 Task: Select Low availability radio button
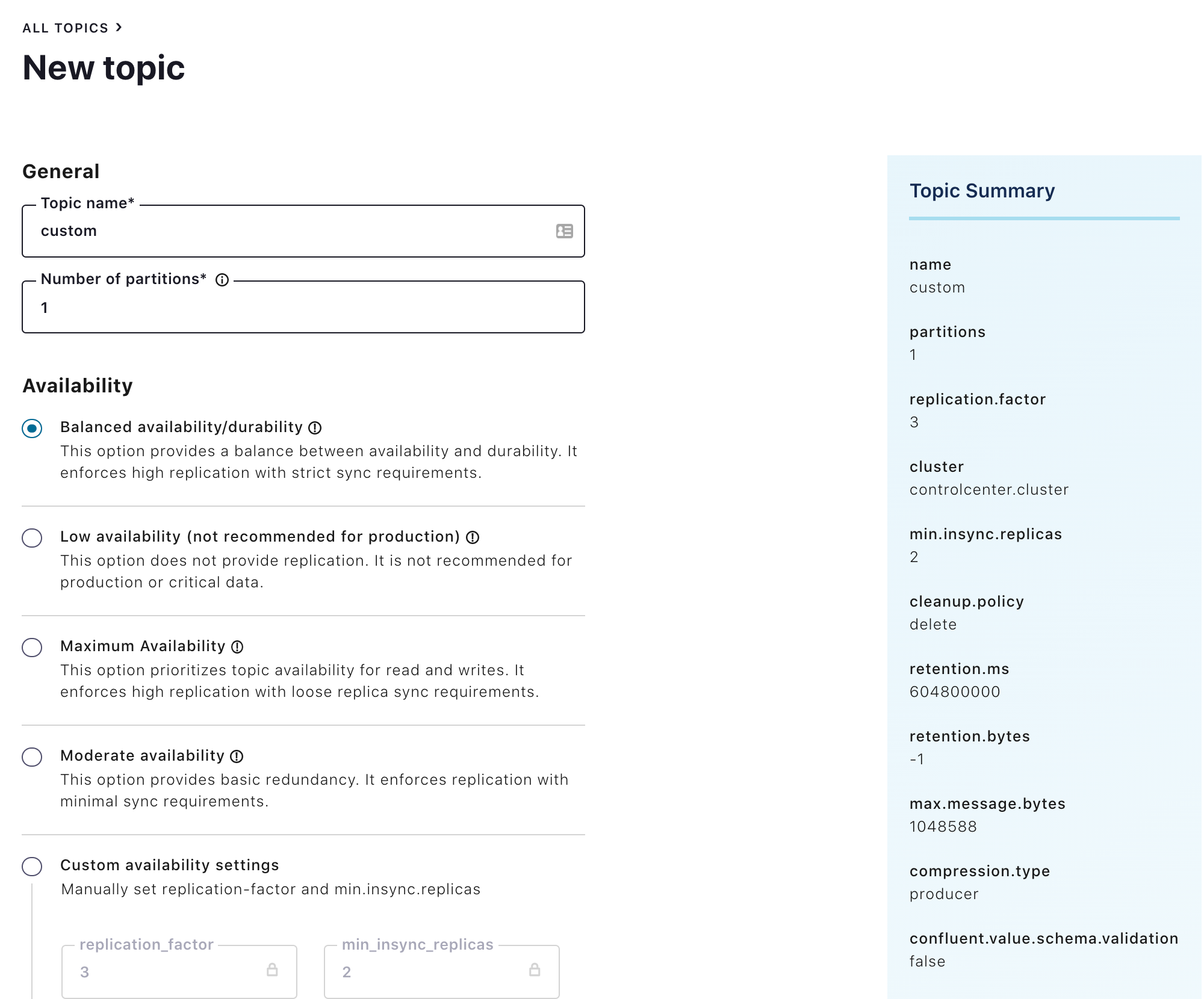coord(32,538)
